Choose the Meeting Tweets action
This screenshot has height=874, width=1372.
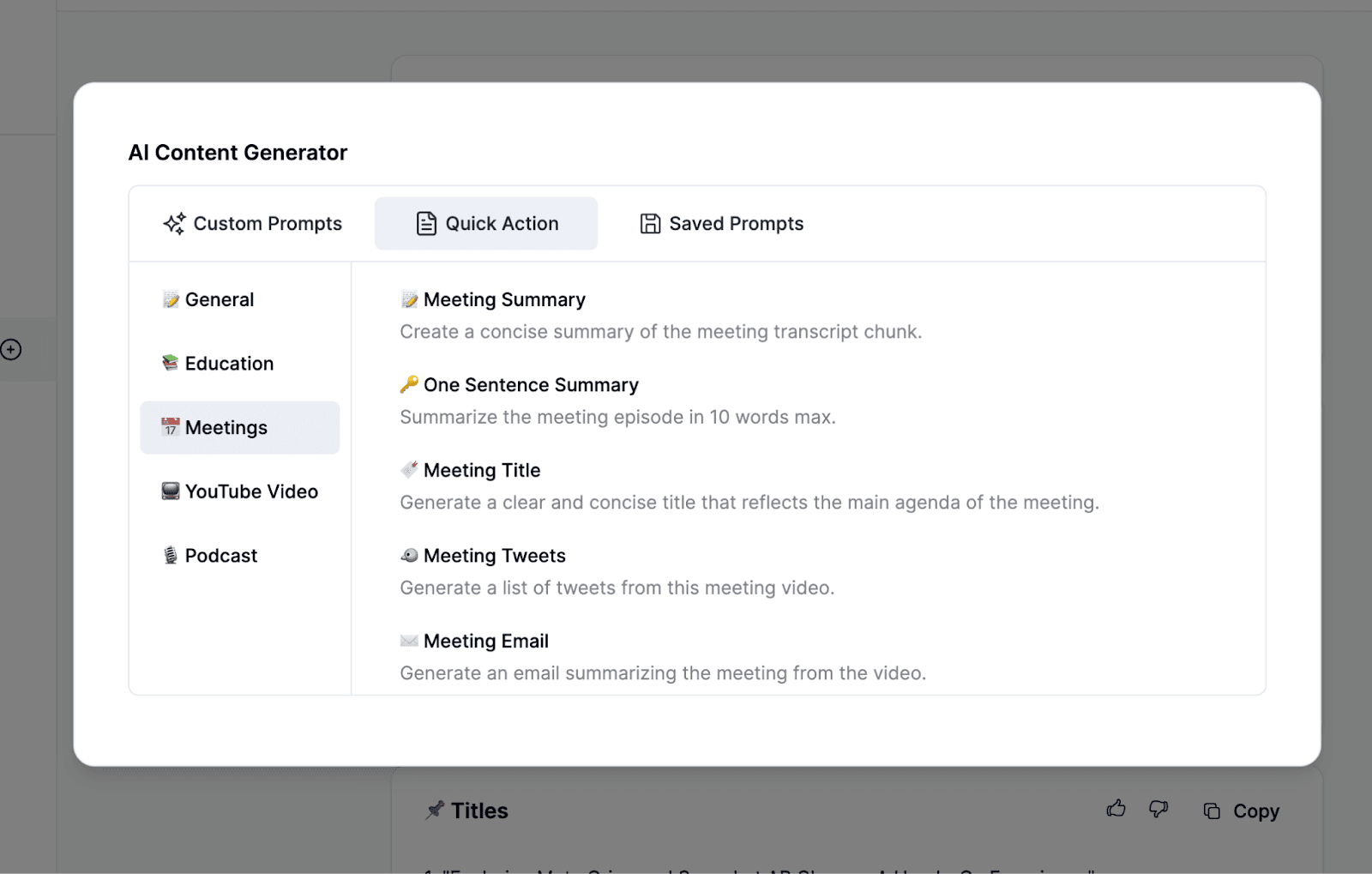point(495,556)
